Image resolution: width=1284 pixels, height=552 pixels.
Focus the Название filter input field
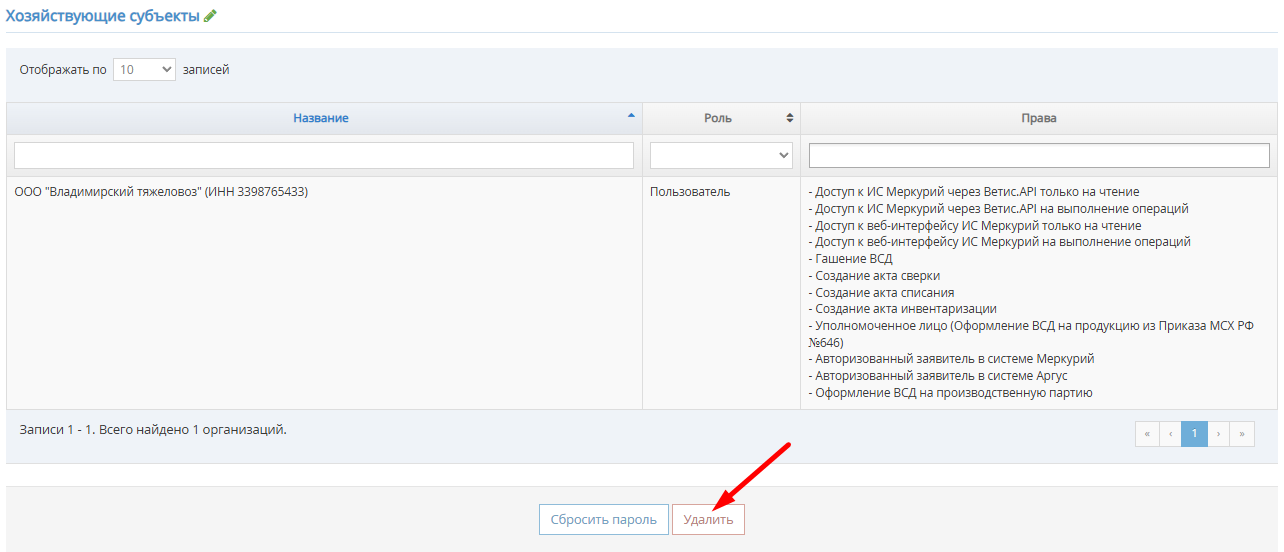tap(324, 155)
